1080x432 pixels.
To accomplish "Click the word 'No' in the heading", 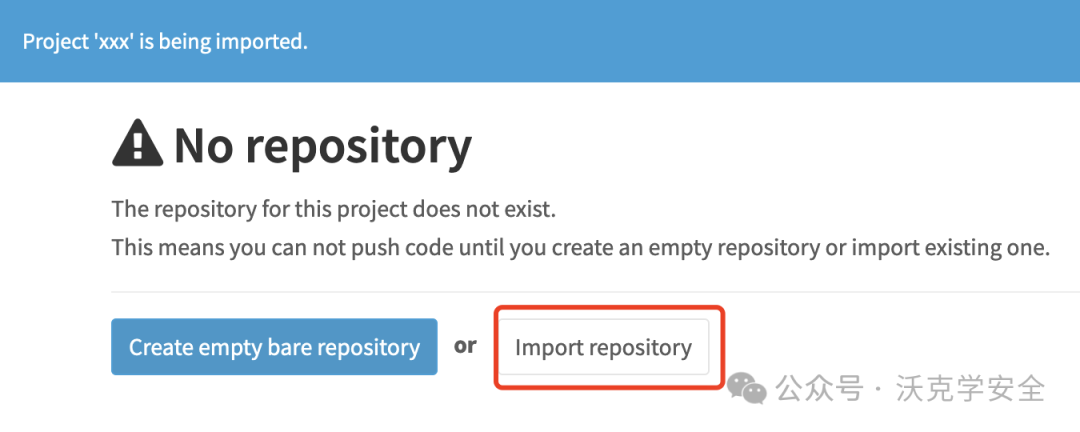I will click(x=203, y=145).
